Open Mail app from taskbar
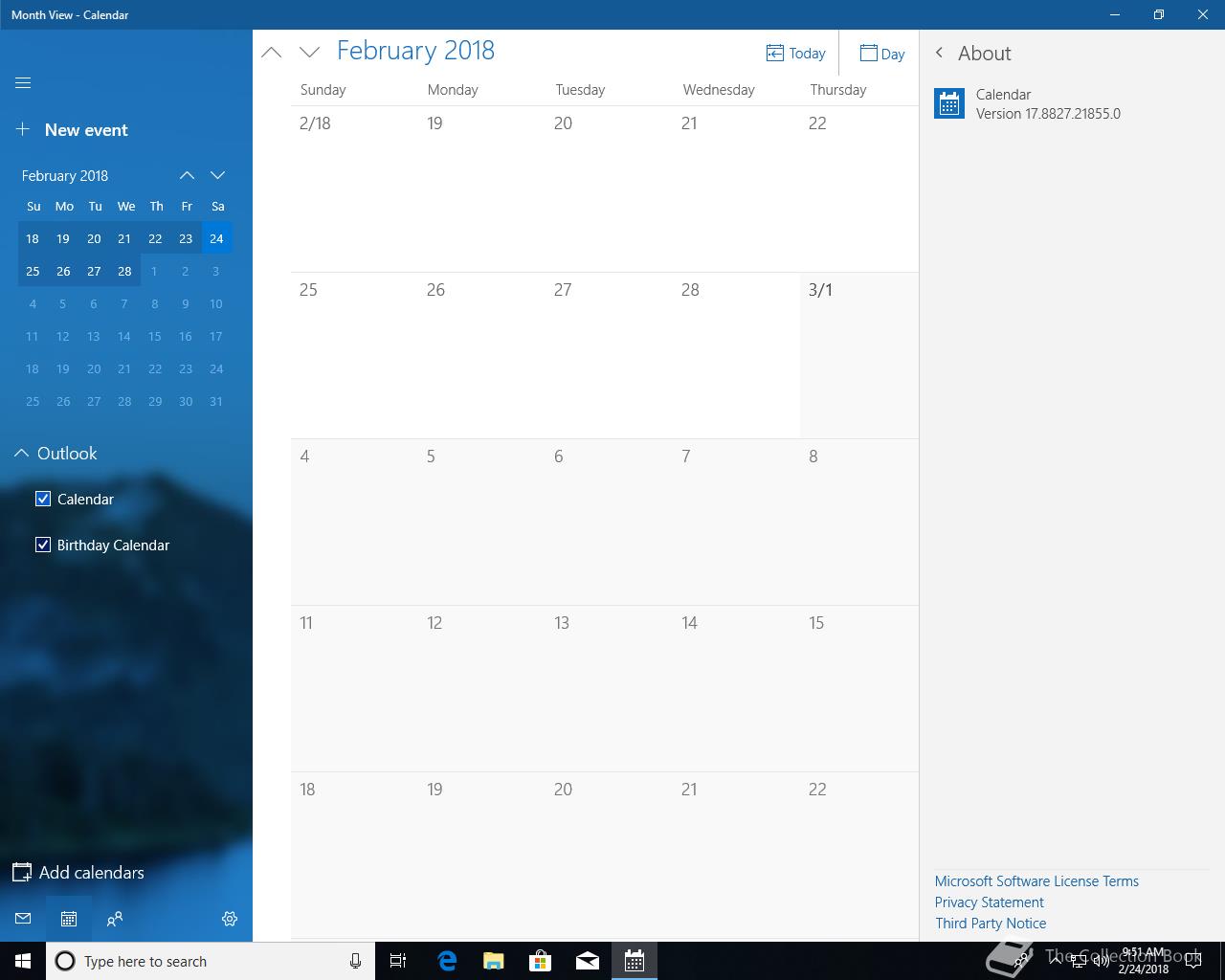 [588, 961]
